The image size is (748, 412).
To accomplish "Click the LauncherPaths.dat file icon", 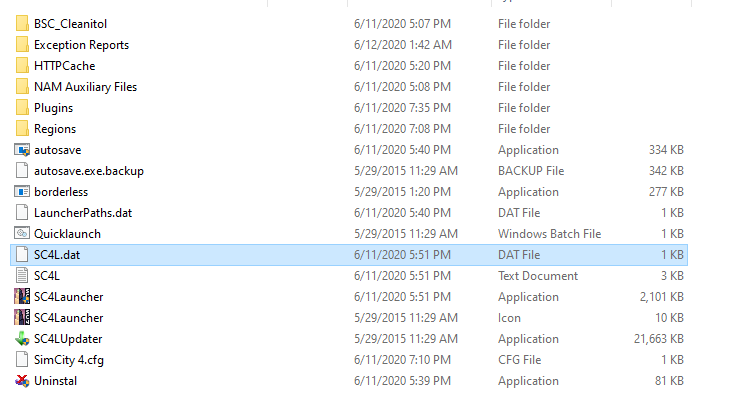I will (x=22, y=213).
